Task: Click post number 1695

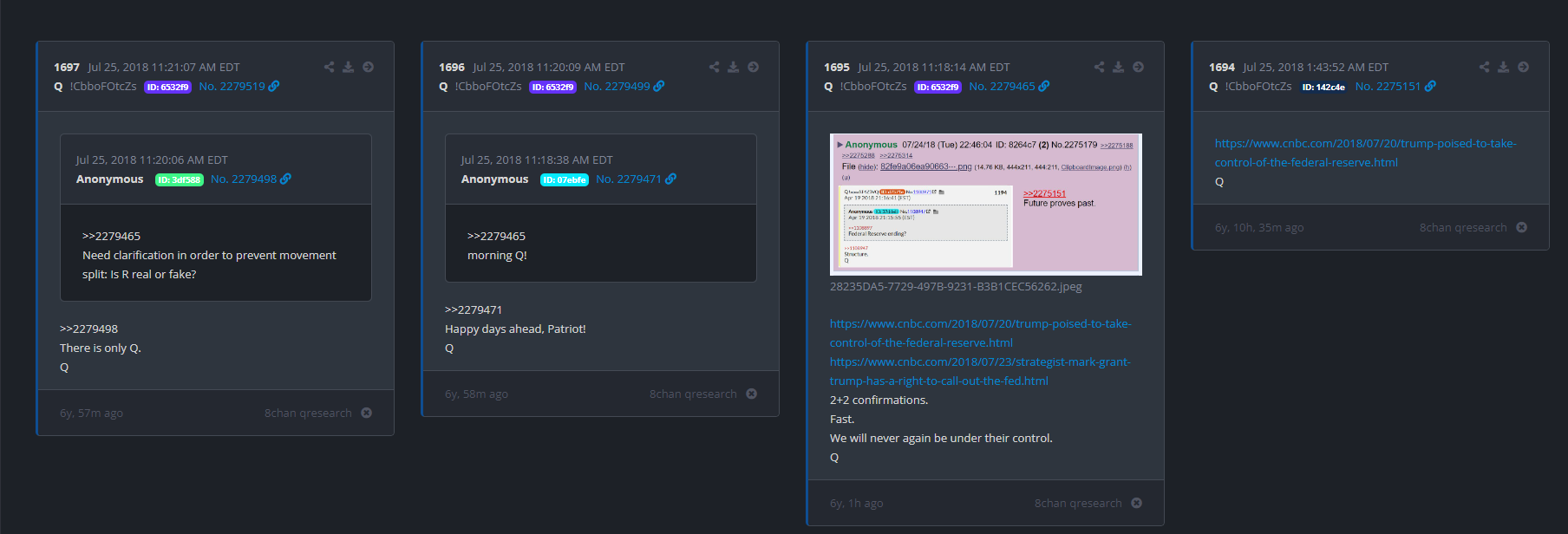Action: (837, 67)
